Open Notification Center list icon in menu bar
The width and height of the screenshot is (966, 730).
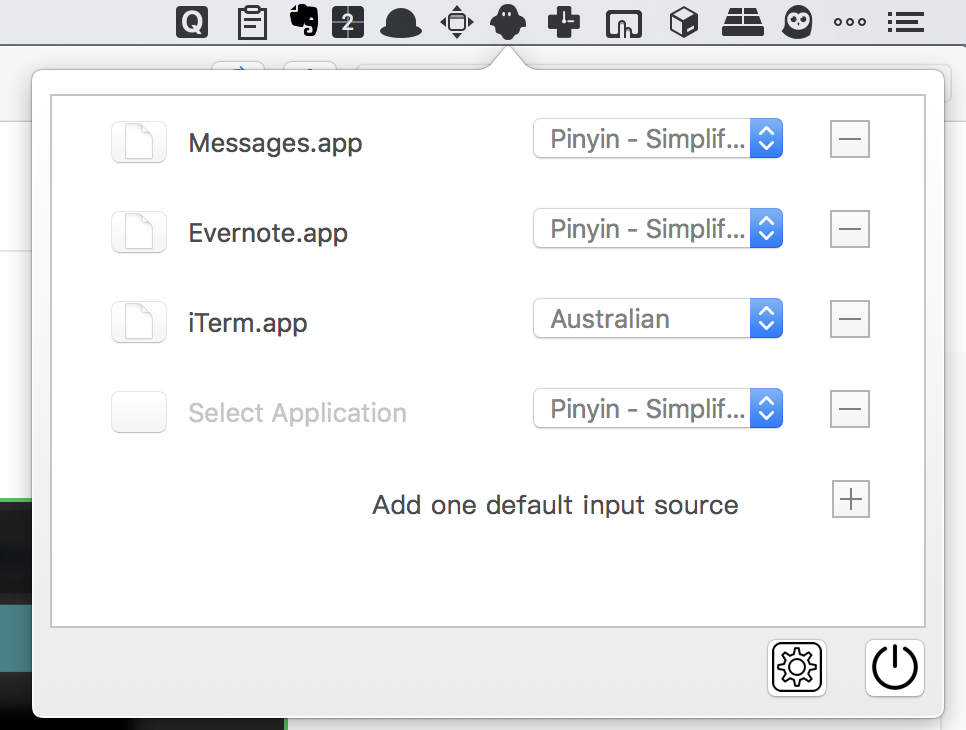[x=905, y=21]
